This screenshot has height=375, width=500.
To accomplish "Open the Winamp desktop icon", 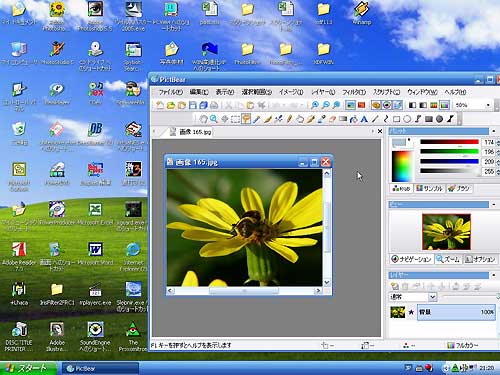I will tap(361, 13).
